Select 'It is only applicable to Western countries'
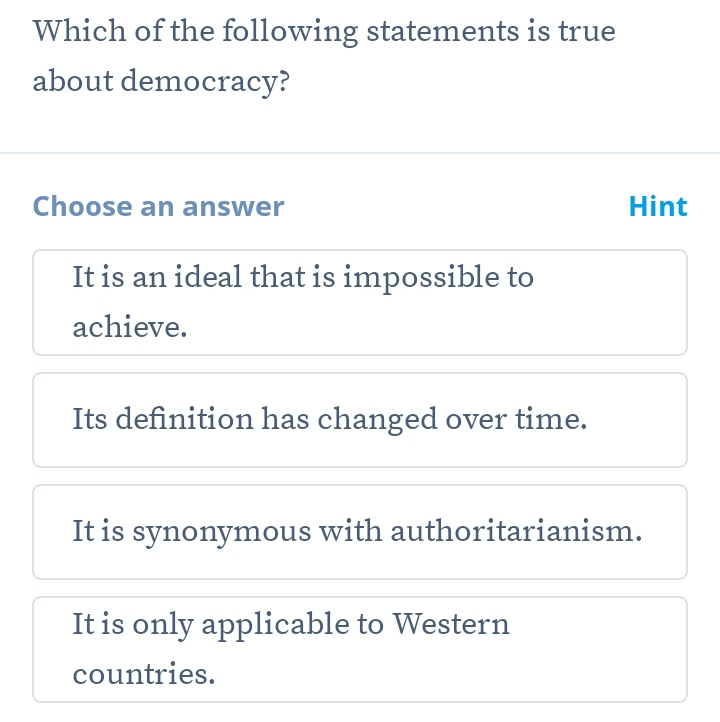This screenshot has height=722, width=720. 360,649
